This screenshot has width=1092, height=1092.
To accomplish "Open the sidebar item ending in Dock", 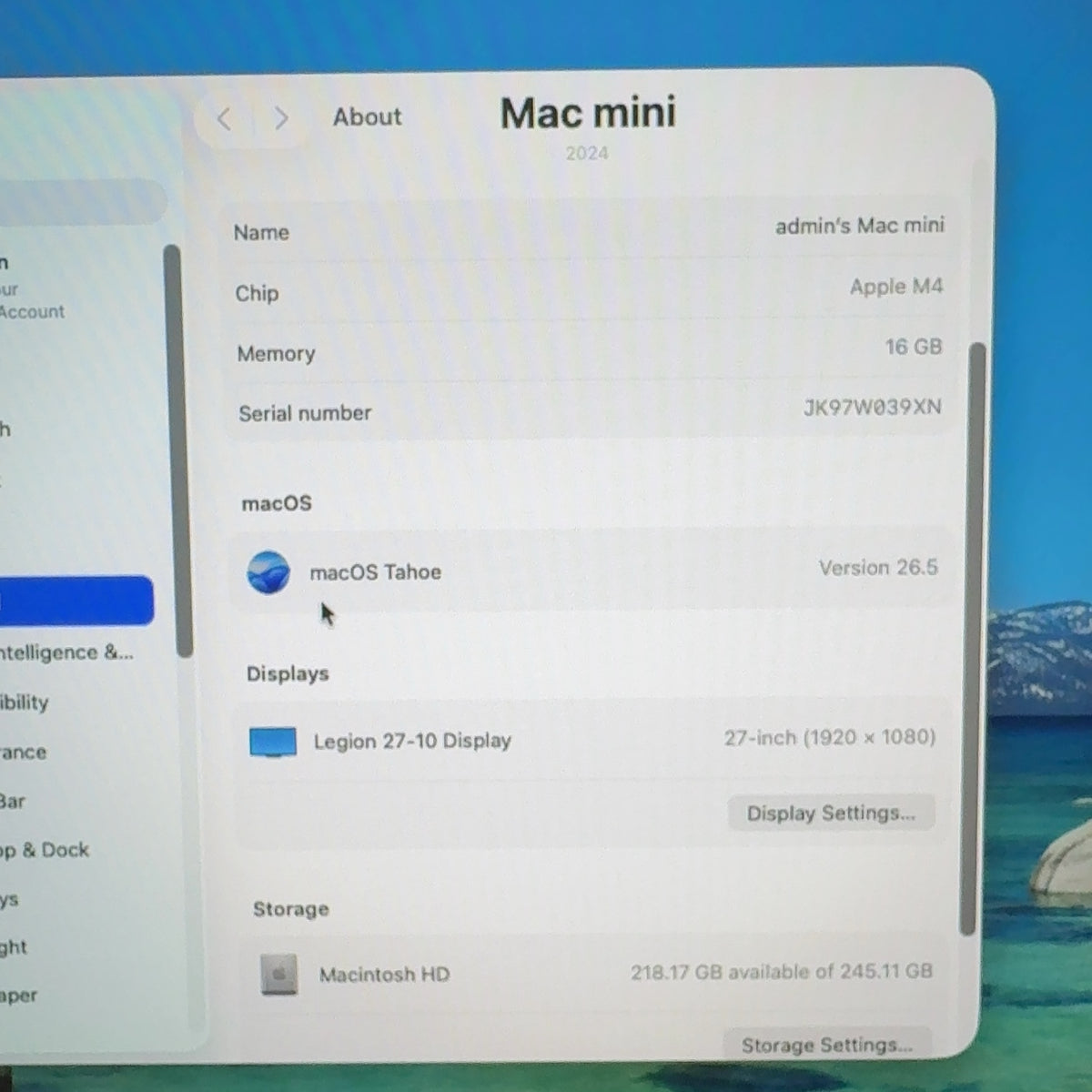I will (x=45, y=850).
